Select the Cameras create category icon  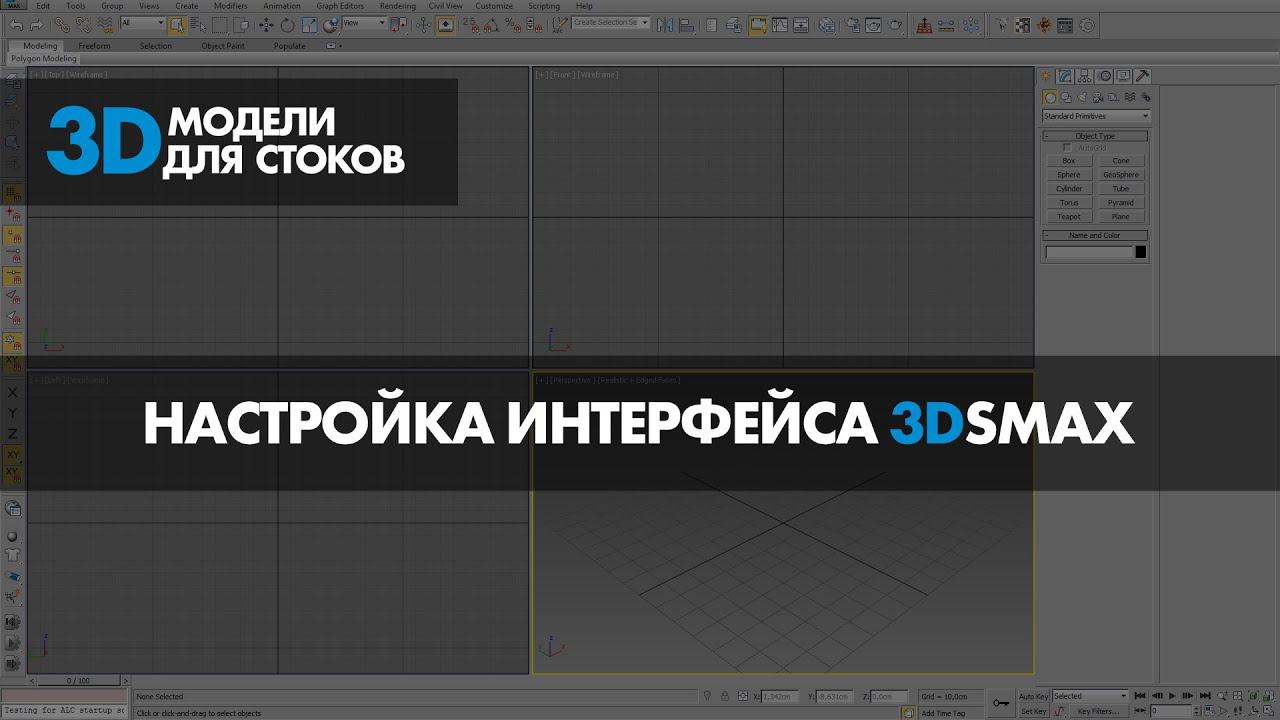tap(1098, 97)
